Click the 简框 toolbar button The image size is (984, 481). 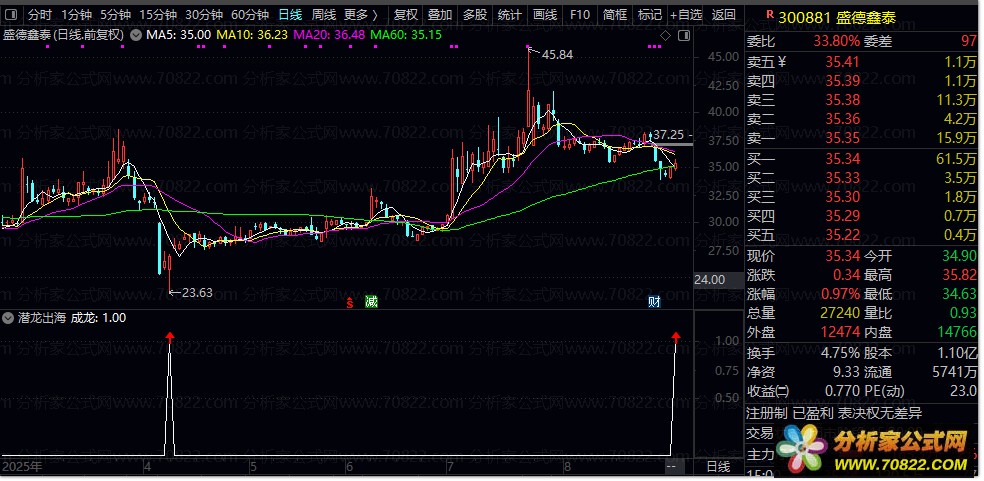[x=614, y=14]
